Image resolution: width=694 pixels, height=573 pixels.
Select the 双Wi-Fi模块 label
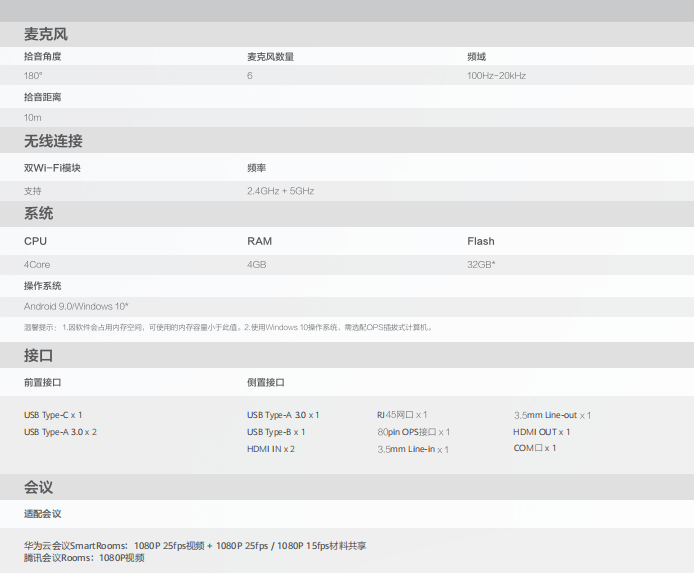(52, 168)
